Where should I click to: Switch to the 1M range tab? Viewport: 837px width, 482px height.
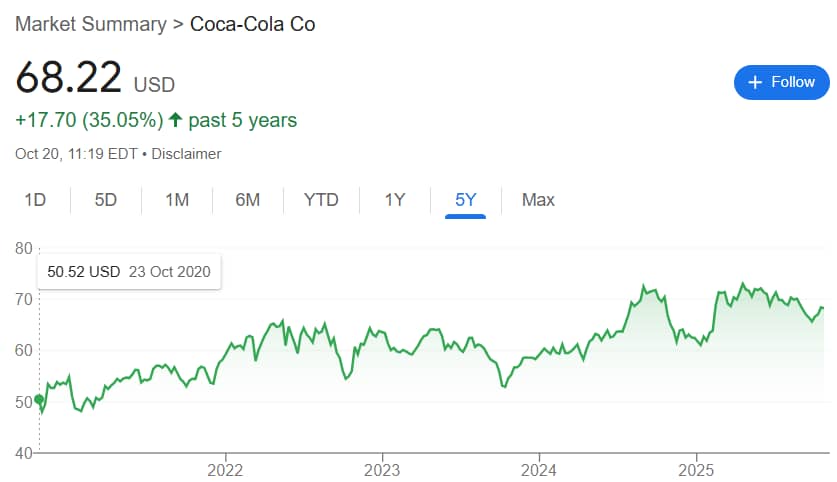click(177, 200)
